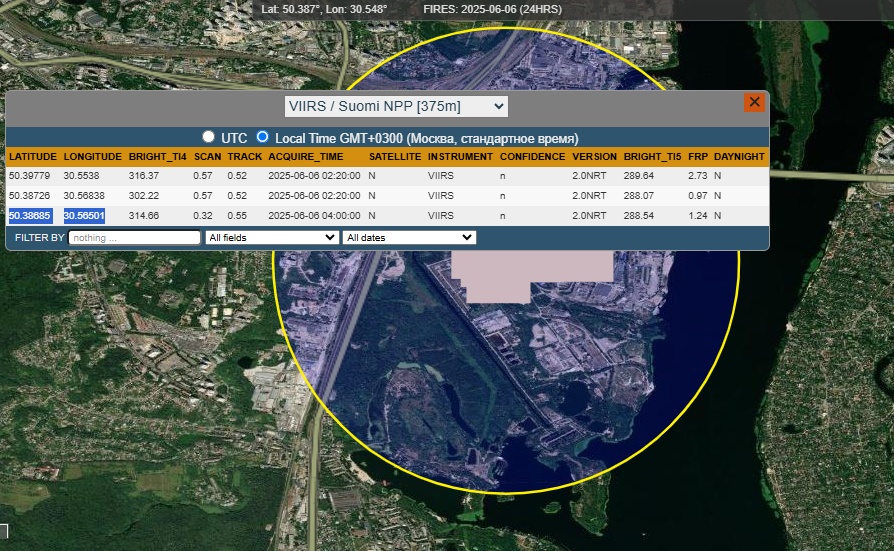The height and width of the screenshot is (551, 894).
Task: Select the UTC time radio button
Action: 208,137
